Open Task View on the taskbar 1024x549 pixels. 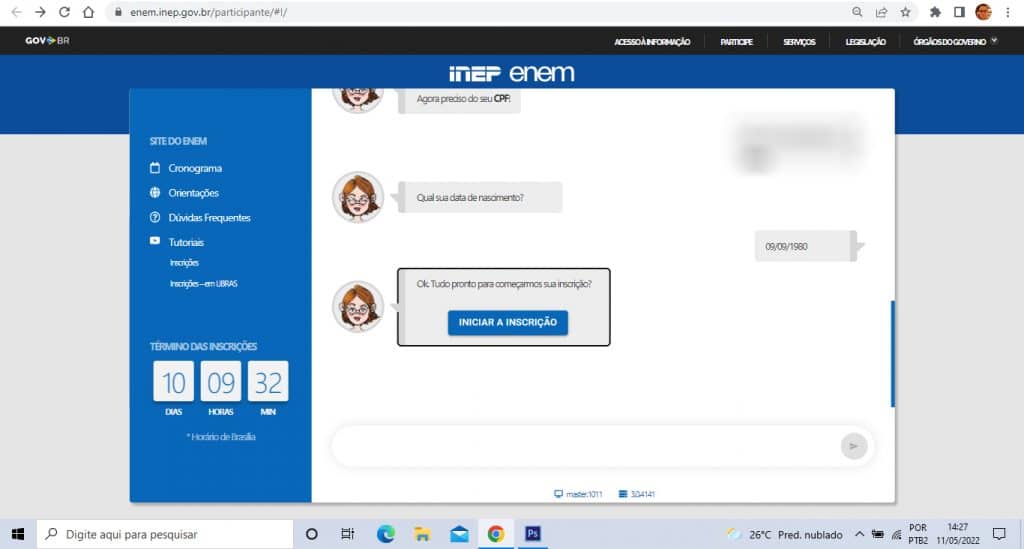point(347,534)
